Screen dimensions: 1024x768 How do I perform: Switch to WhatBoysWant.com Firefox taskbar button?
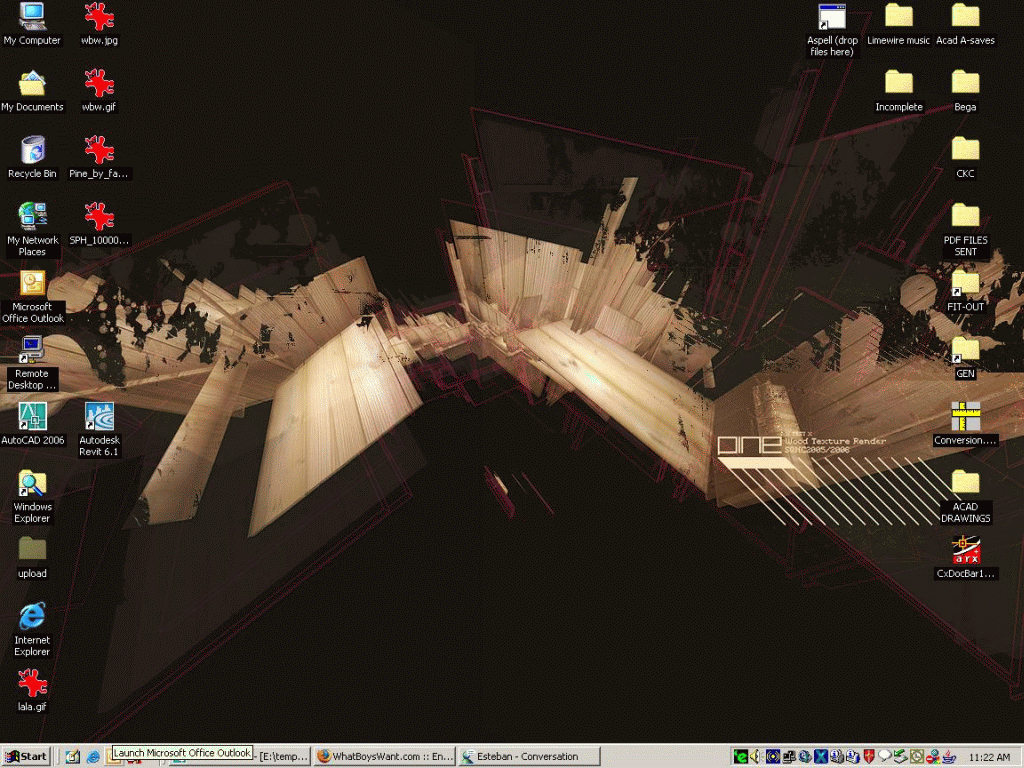pos(385,756)
